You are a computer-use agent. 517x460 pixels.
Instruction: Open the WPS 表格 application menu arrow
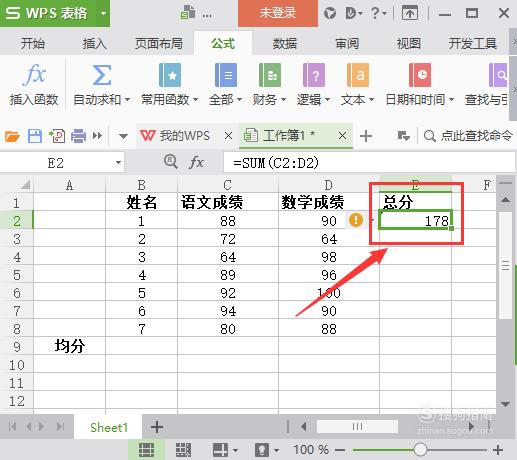(103, 13)
